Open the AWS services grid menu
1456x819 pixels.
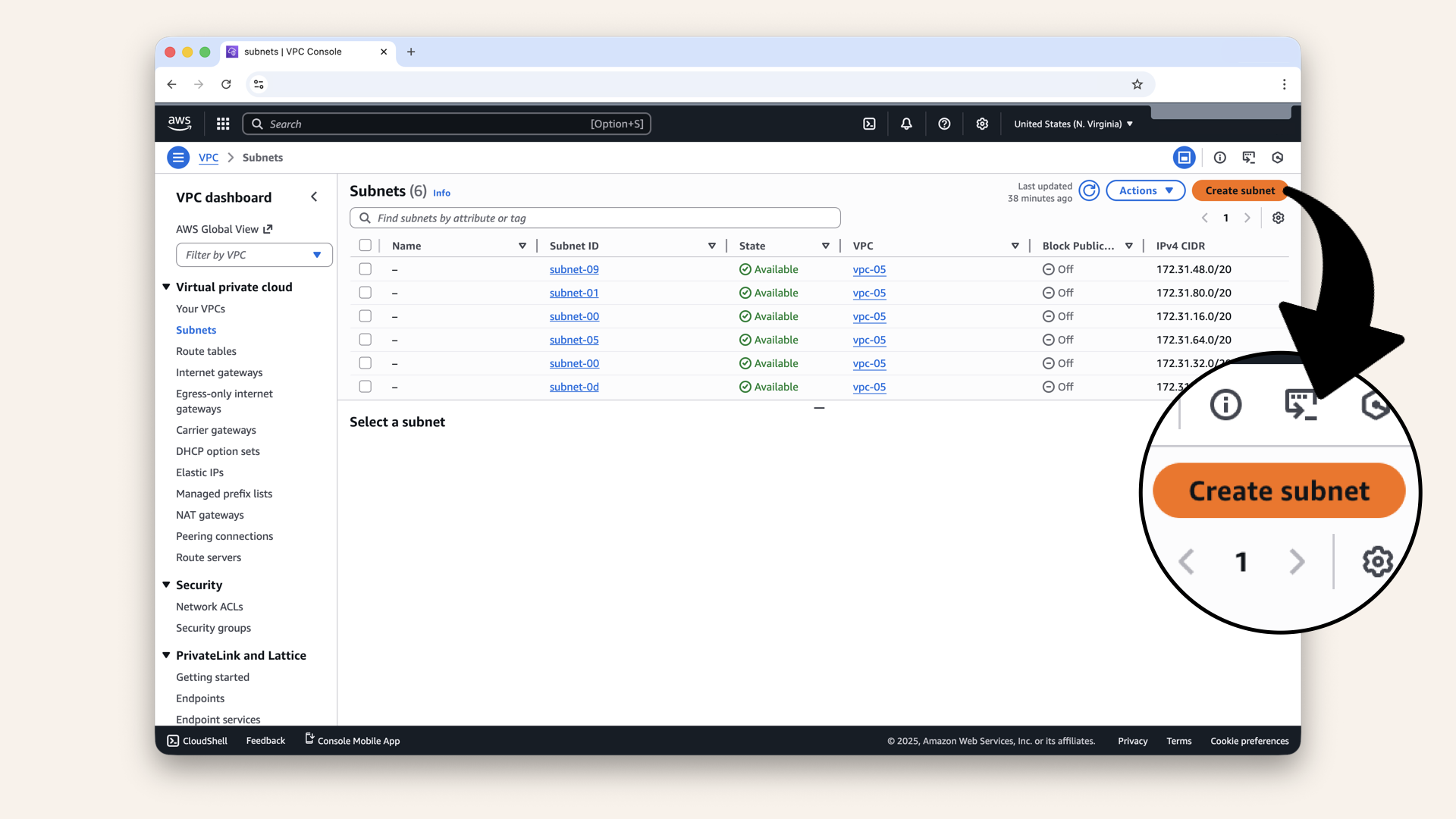(x=223, y=124)
